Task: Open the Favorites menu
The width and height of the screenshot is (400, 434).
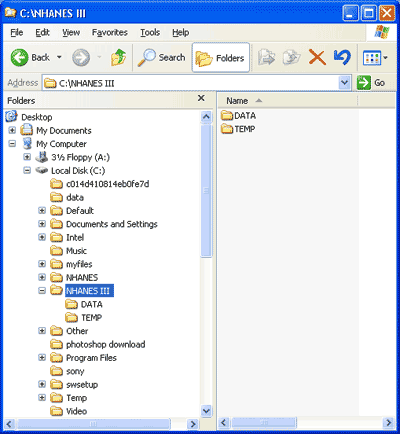Action: point(110,32)
